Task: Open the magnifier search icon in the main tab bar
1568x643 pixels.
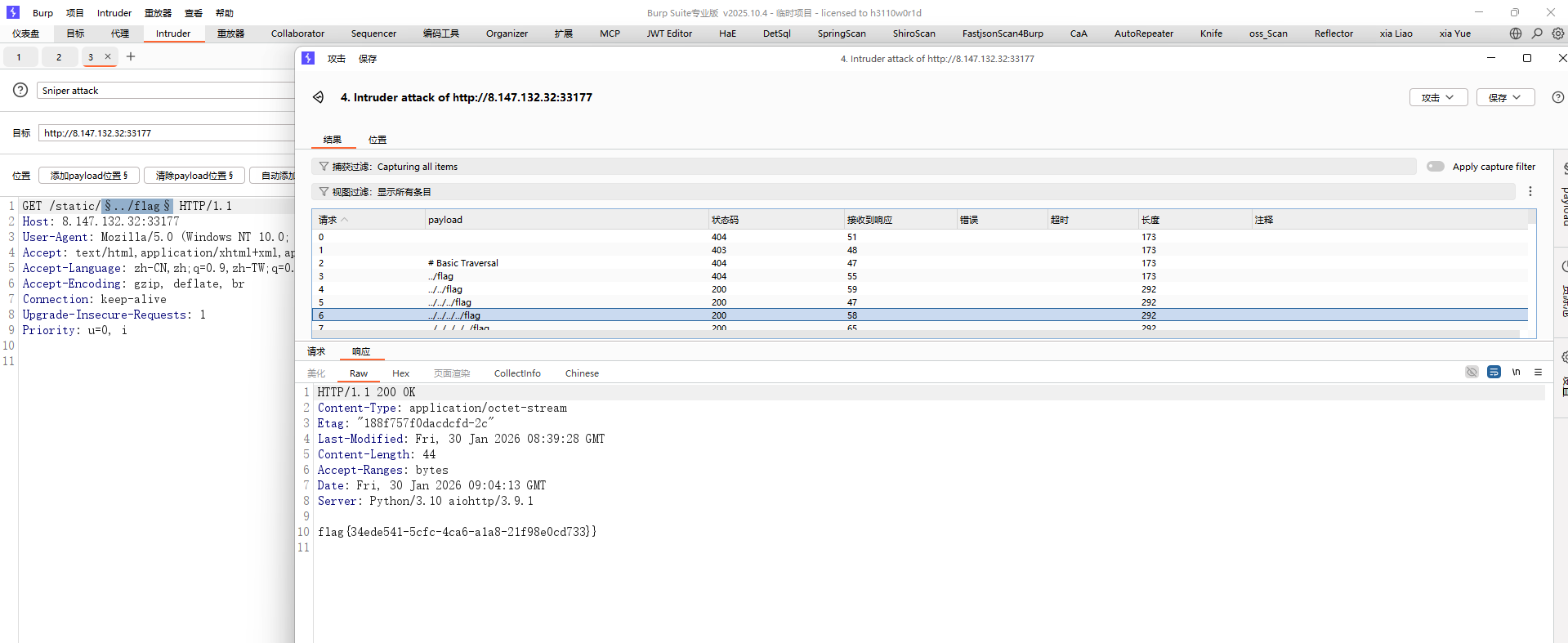Action: pos(1537,33)
